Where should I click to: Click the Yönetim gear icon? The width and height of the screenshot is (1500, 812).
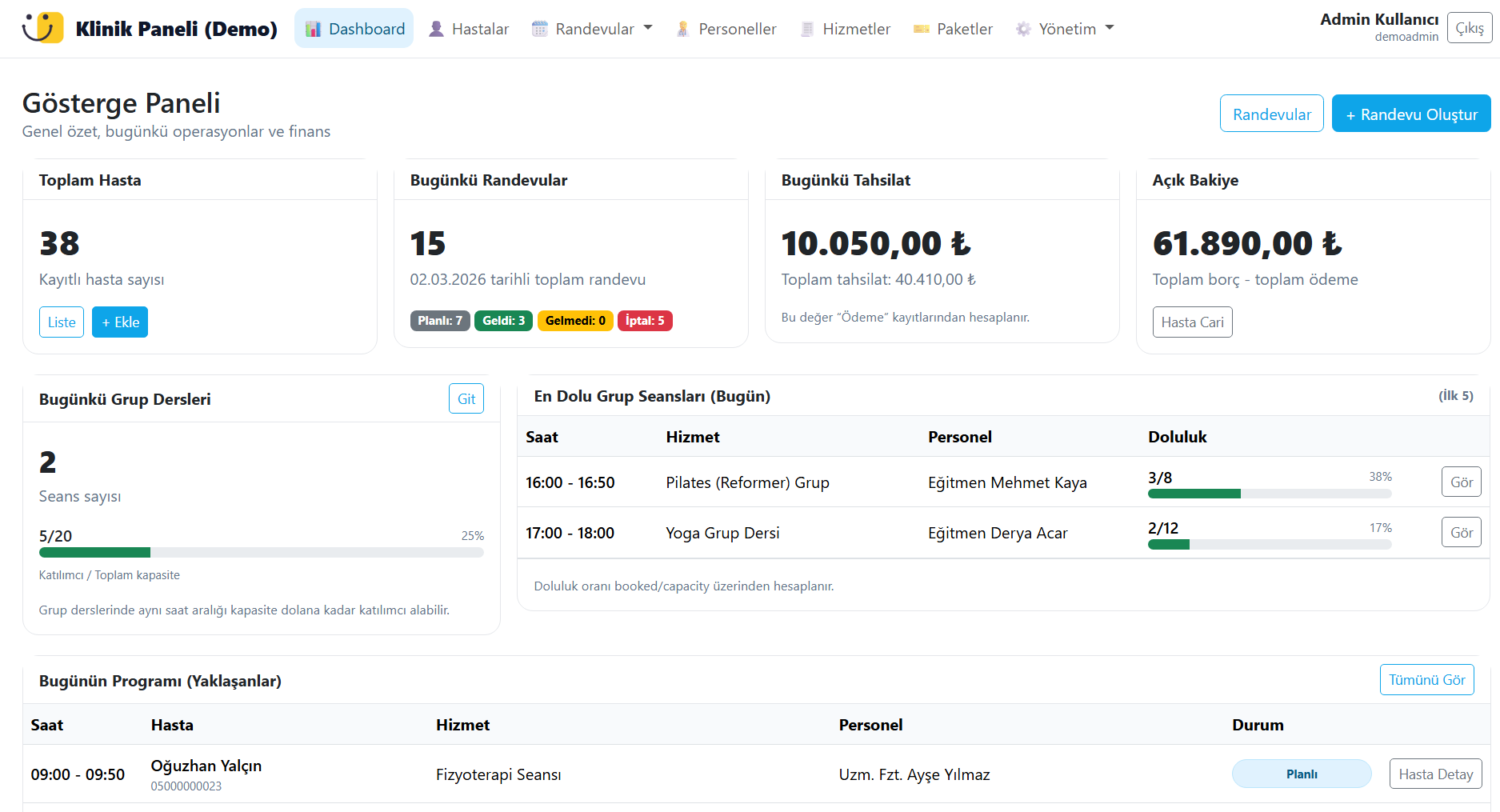(x=1023, y=29)
